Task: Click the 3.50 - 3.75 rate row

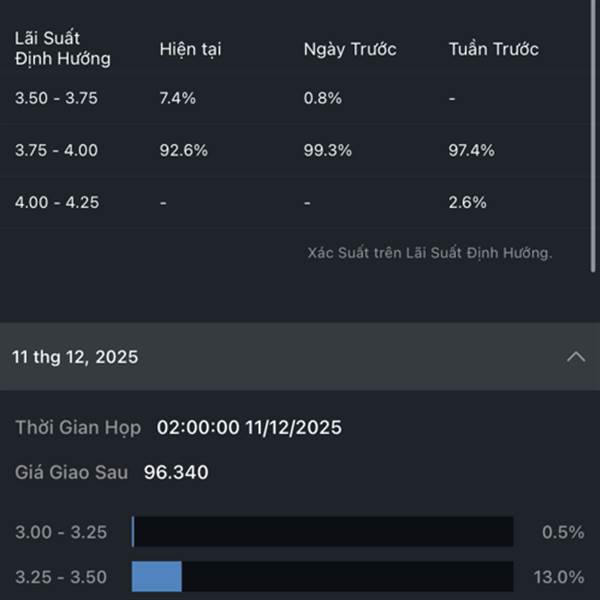Action: [x=56, y=98]
